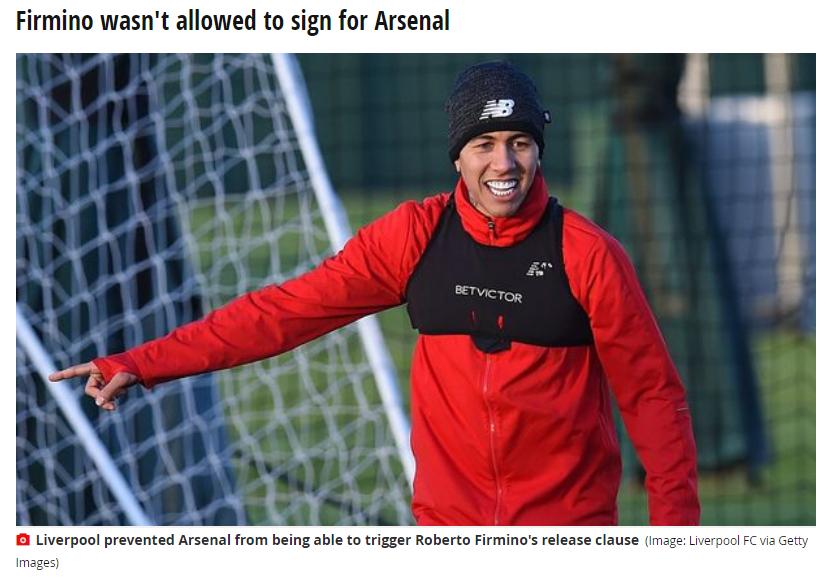
Task: Click the New Balance logo on beanie
Action: pyautogui.click(x=497, y=109)
